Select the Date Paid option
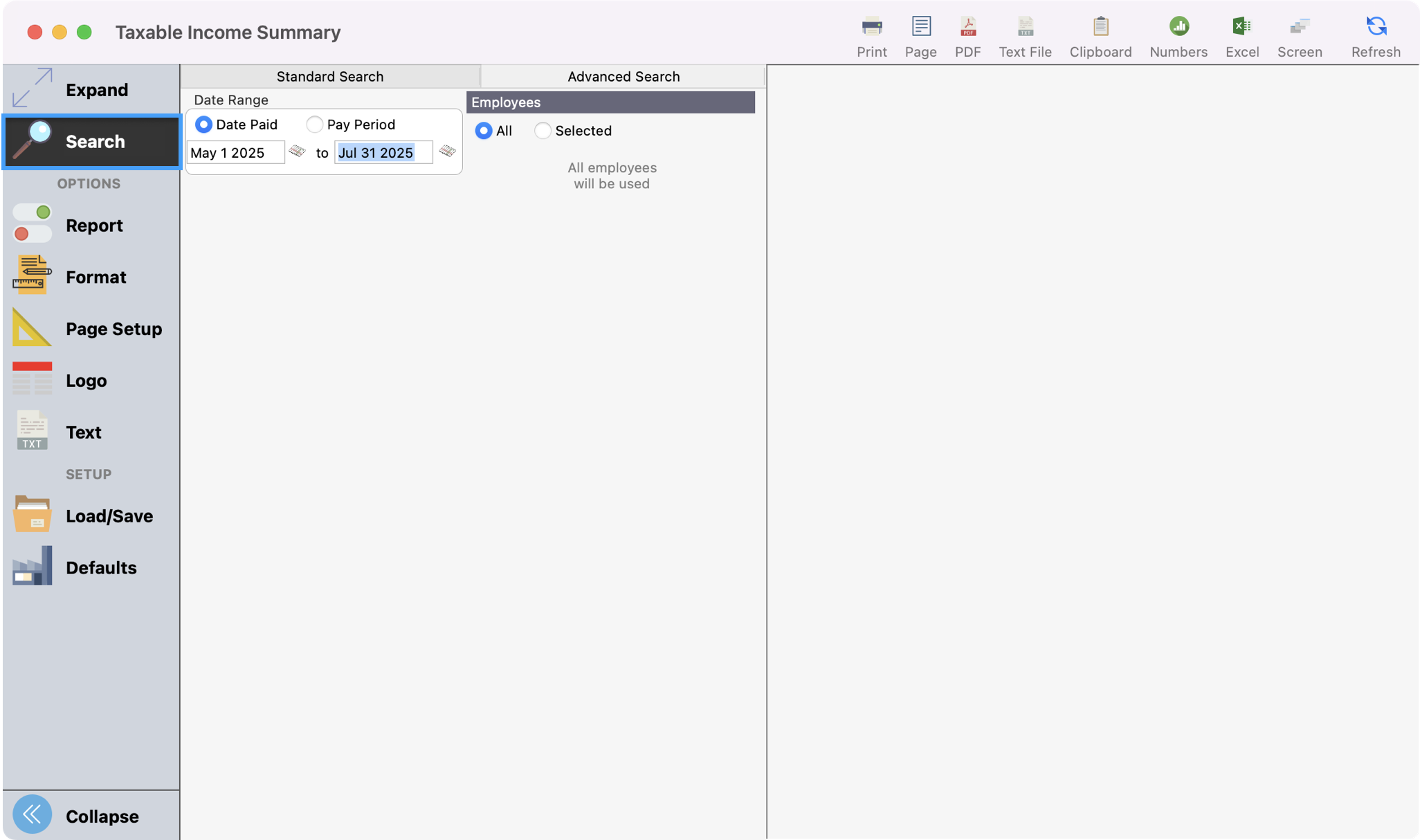The width and height of the screenshot is (1420, 840). (x=203, y=125)
